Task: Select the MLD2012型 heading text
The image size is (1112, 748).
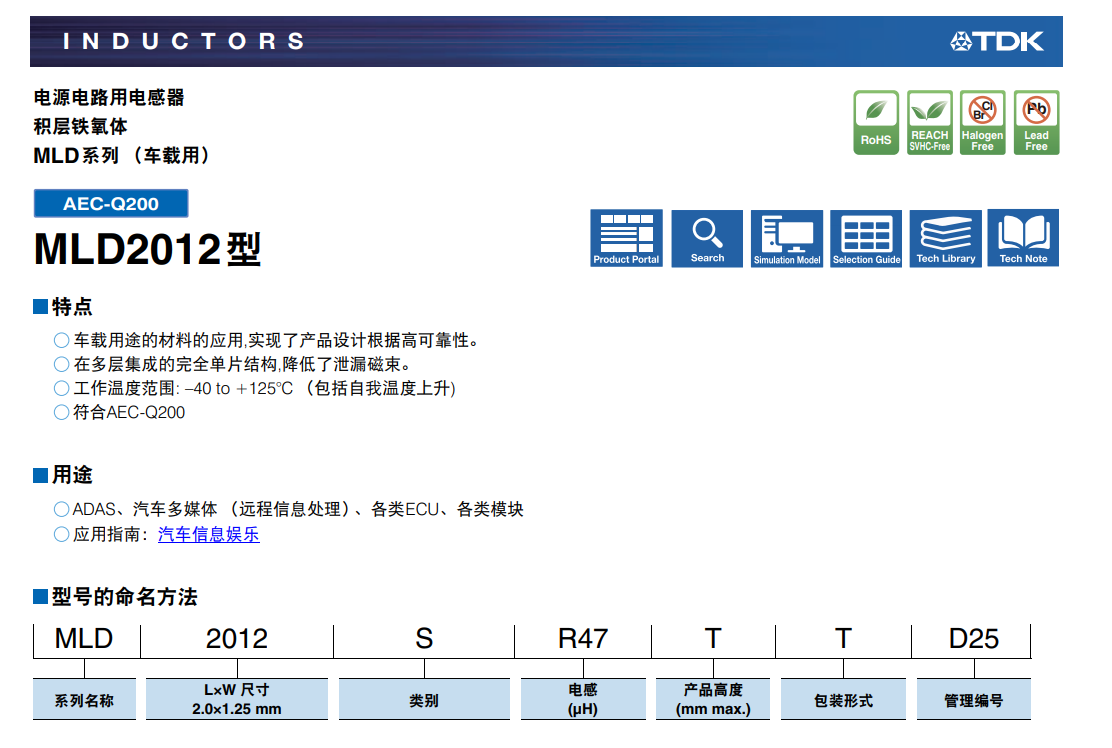Action: point(148,250)
